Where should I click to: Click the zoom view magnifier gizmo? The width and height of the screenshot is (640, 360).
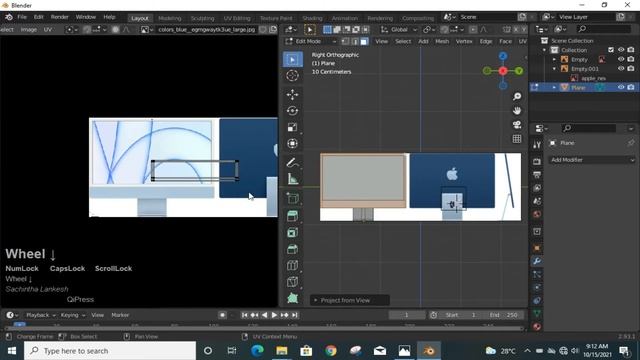coord(517,96)
